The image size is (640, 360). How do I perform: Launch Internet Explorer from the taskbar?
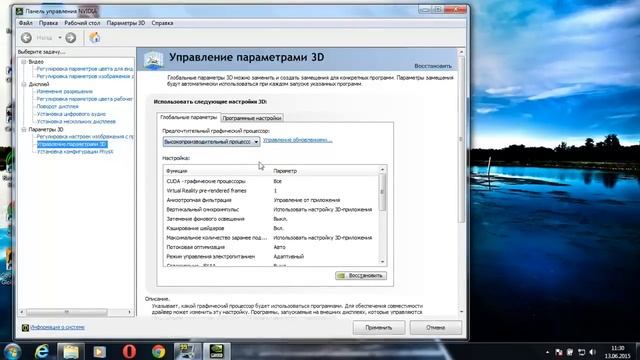(42, 351)
